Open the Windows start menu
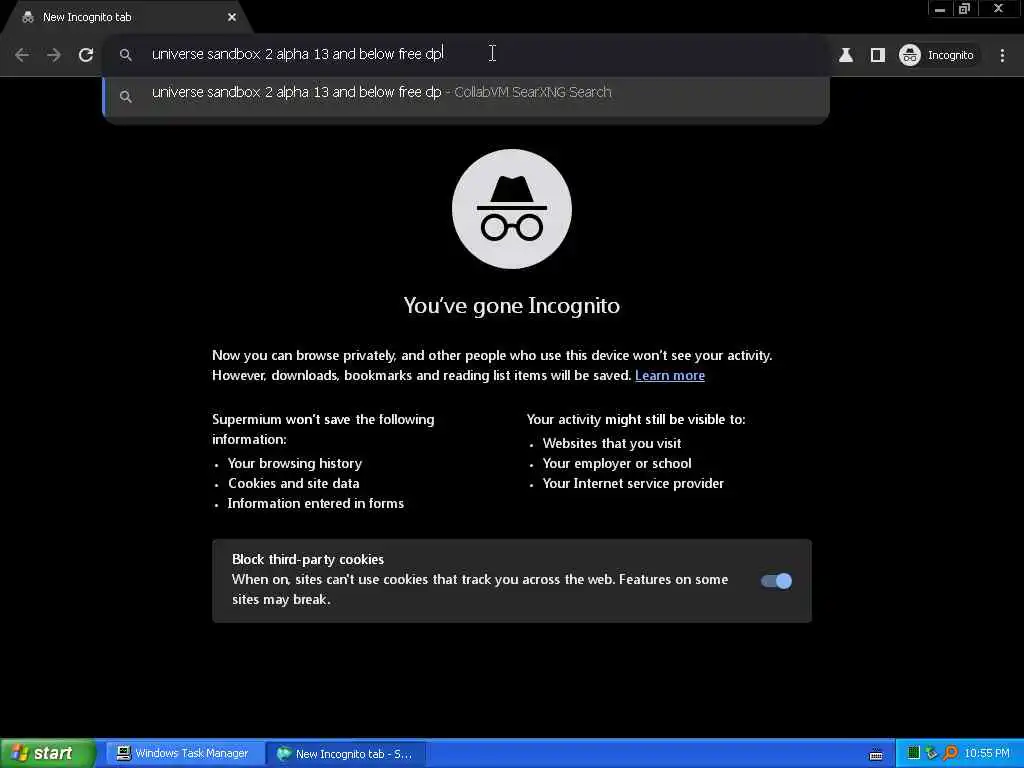This screenshot has height=768, width=1024. [48, 753]
